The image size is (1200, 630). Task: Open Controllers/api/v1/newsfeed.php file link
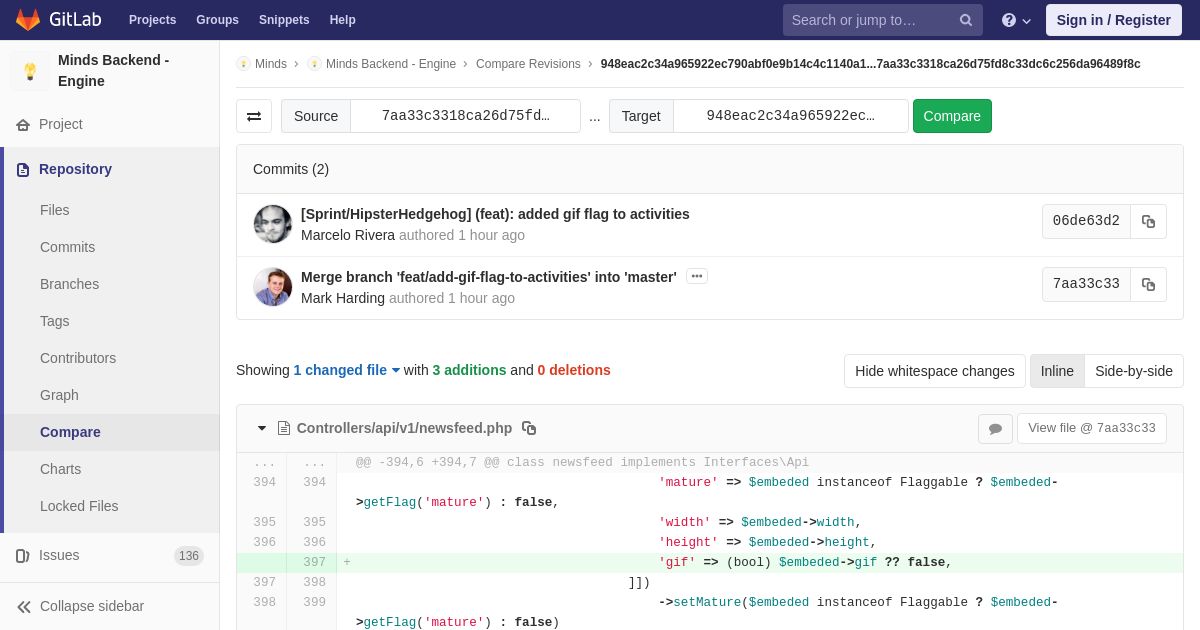(404, 428)
